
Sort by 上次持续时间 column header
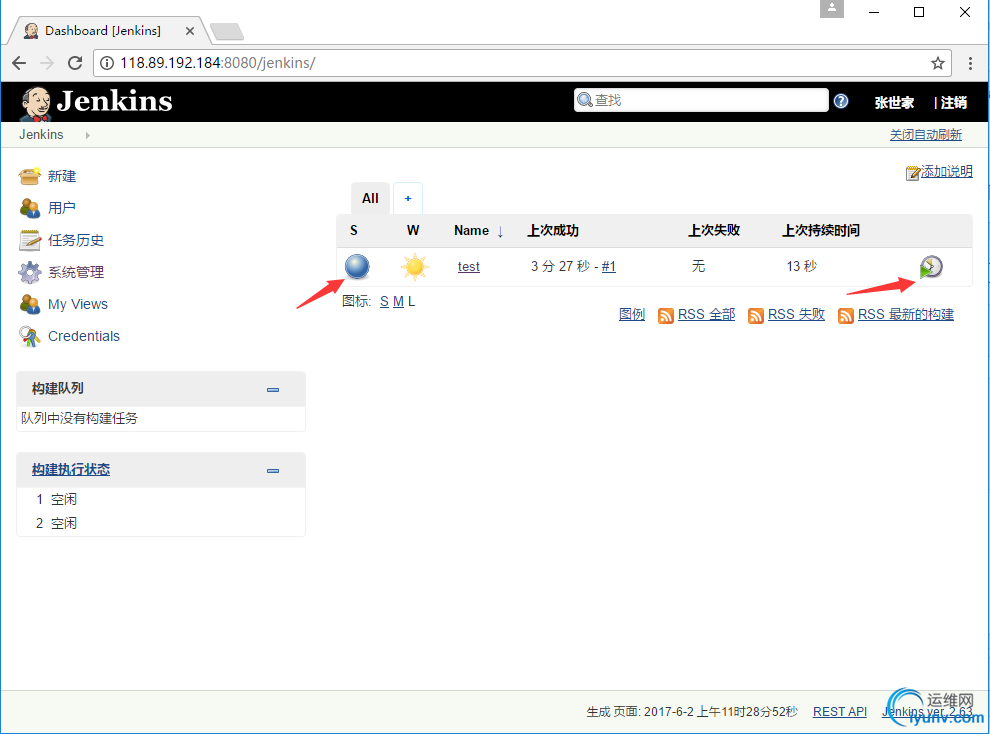[821, 230]
